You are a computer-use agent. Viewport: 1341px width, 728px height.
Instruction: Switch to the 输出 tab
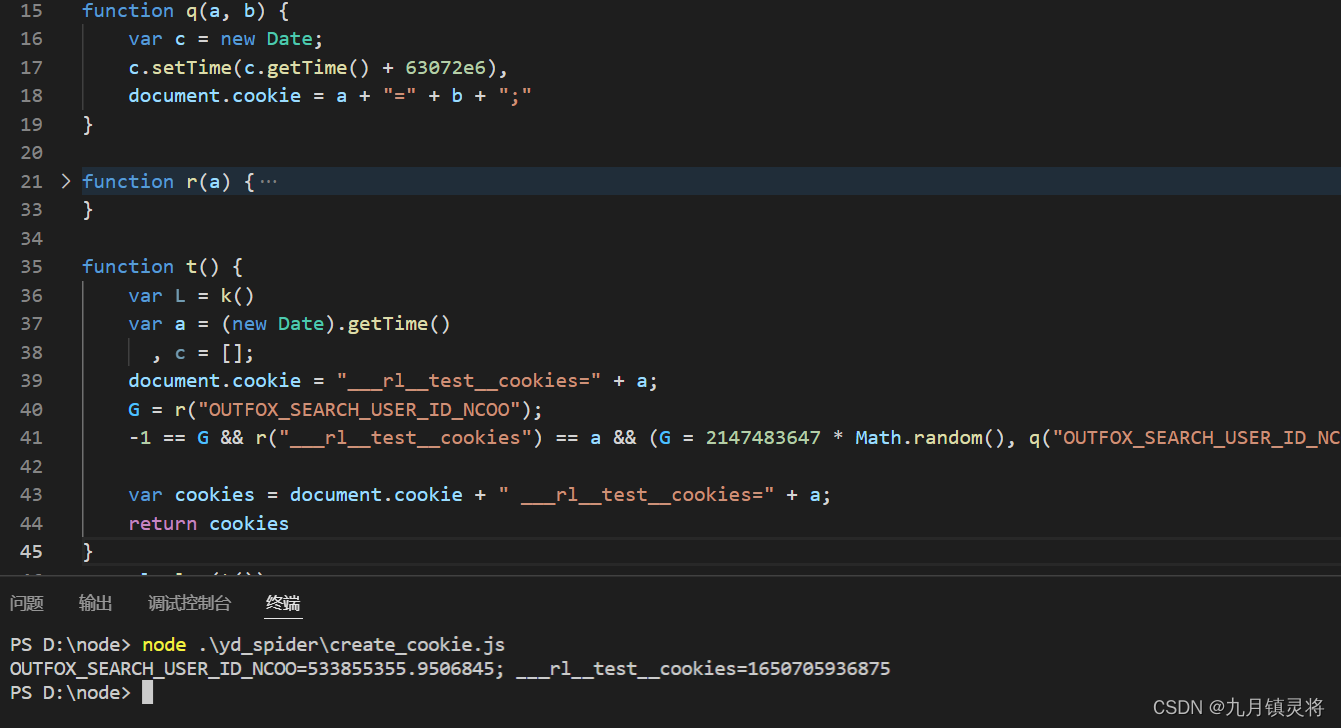[x=96, y=603]
